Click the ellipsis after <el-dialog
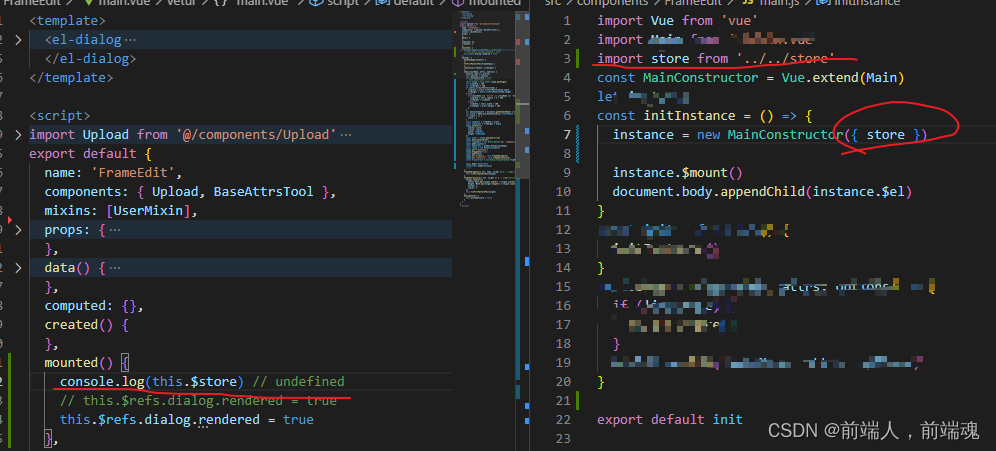The image size is (996, 451). (130, 40)
